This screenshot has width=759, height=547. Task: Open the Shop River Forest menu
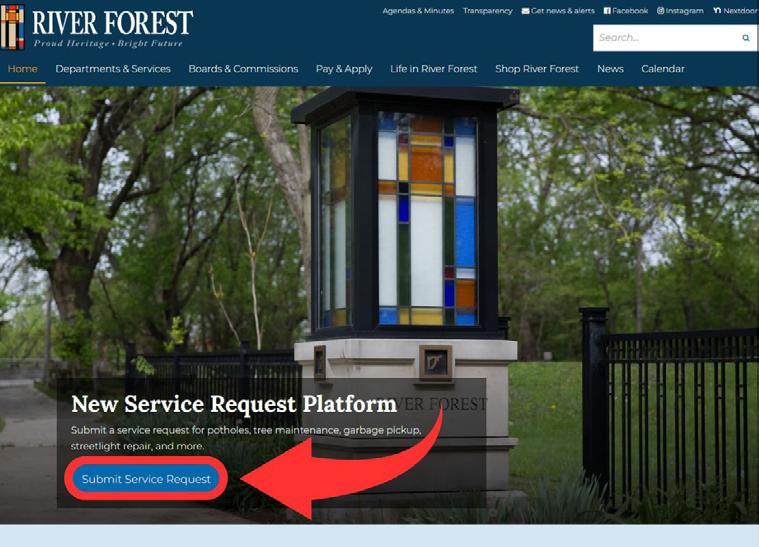pos(537,69)
